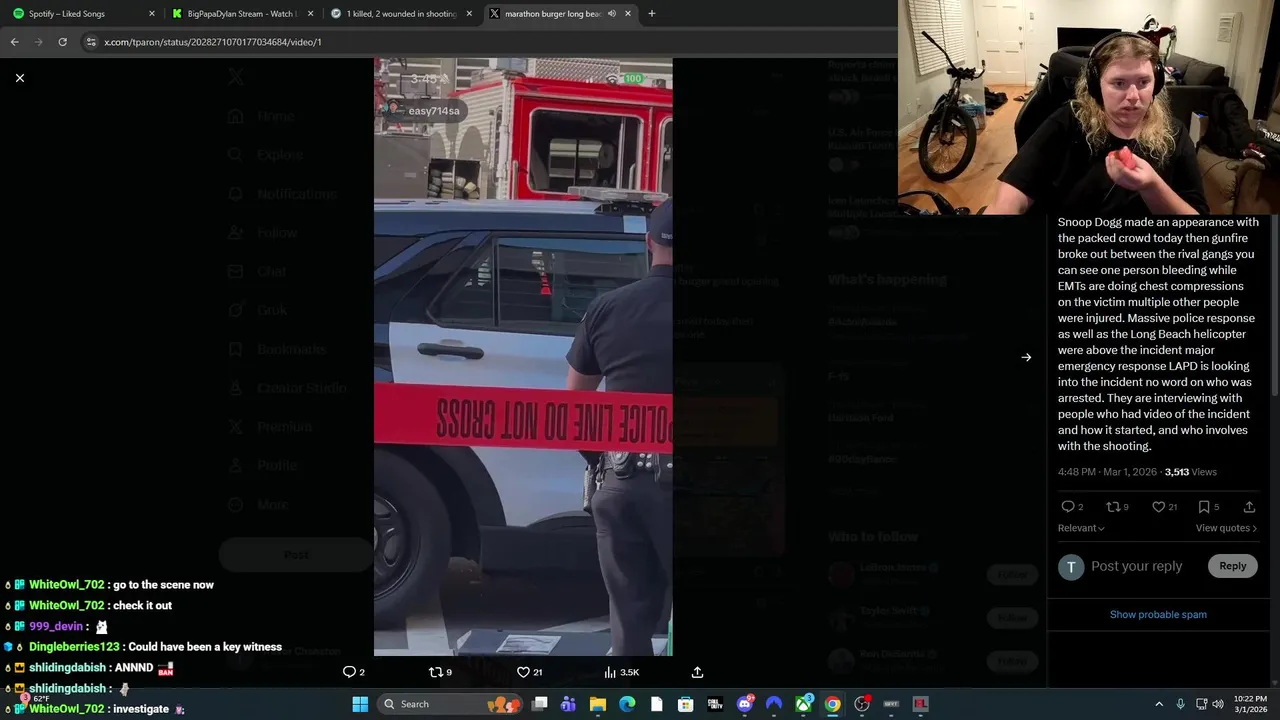Go to next media with right arrow
The width and height of the screenshot is (1280, 720).
1026,357
